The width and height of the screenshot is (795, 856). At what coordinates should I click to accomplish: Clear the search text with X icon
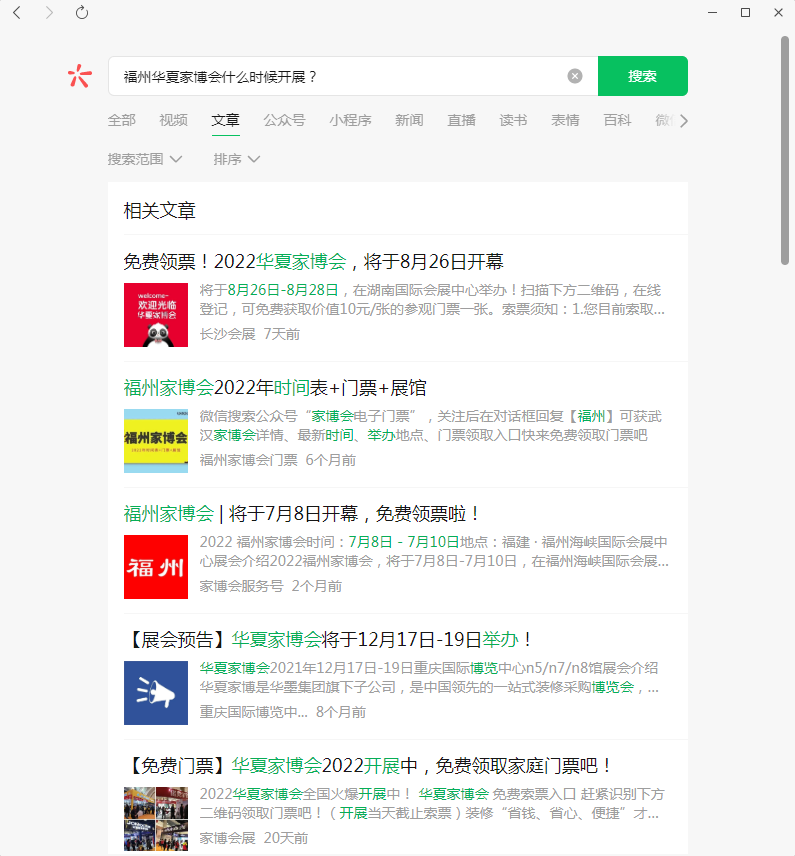574,76
